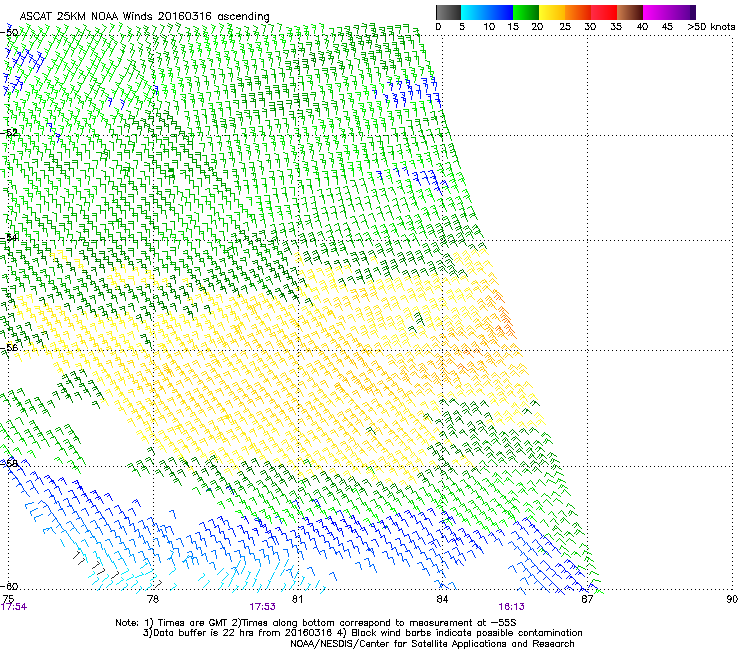740x650 pixels.
Task: Select the green 15-20 knots legend swatch
Action: pyautogui.click(x=526, y=12)
